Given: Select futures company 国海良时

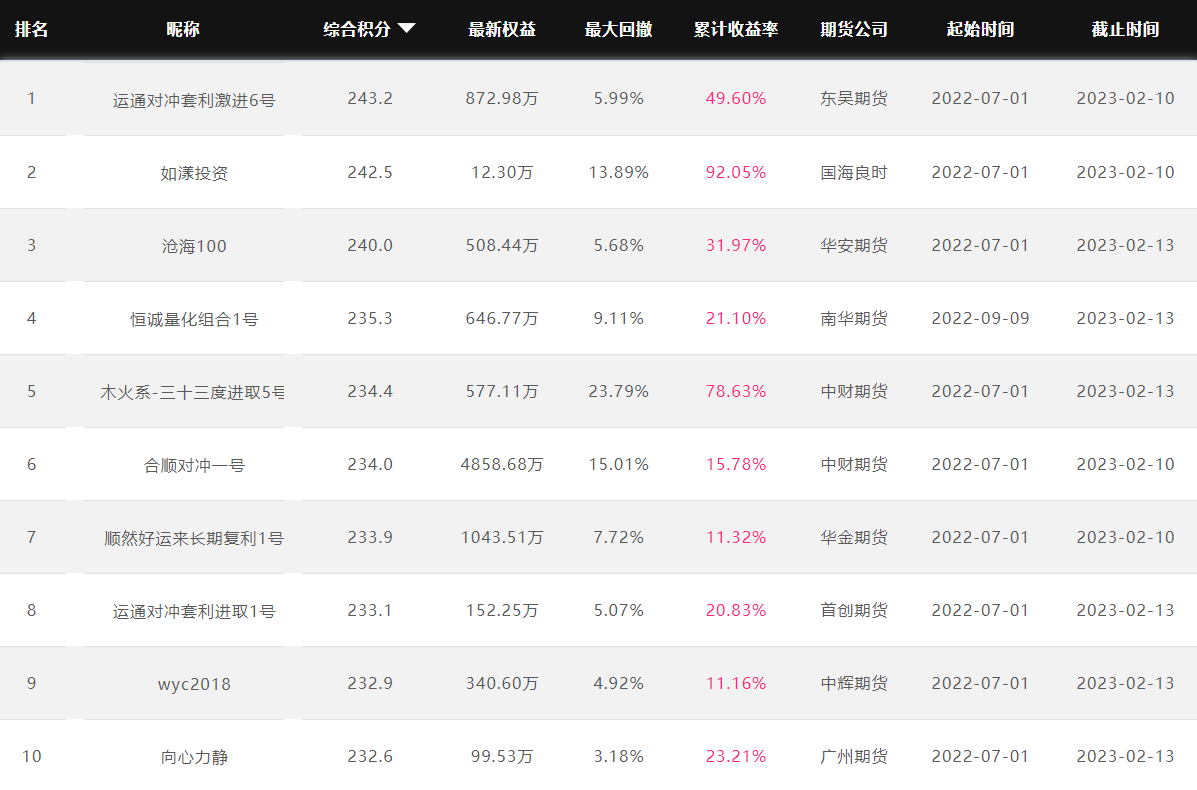Looking at the screenshot, I should coord(853,173).
